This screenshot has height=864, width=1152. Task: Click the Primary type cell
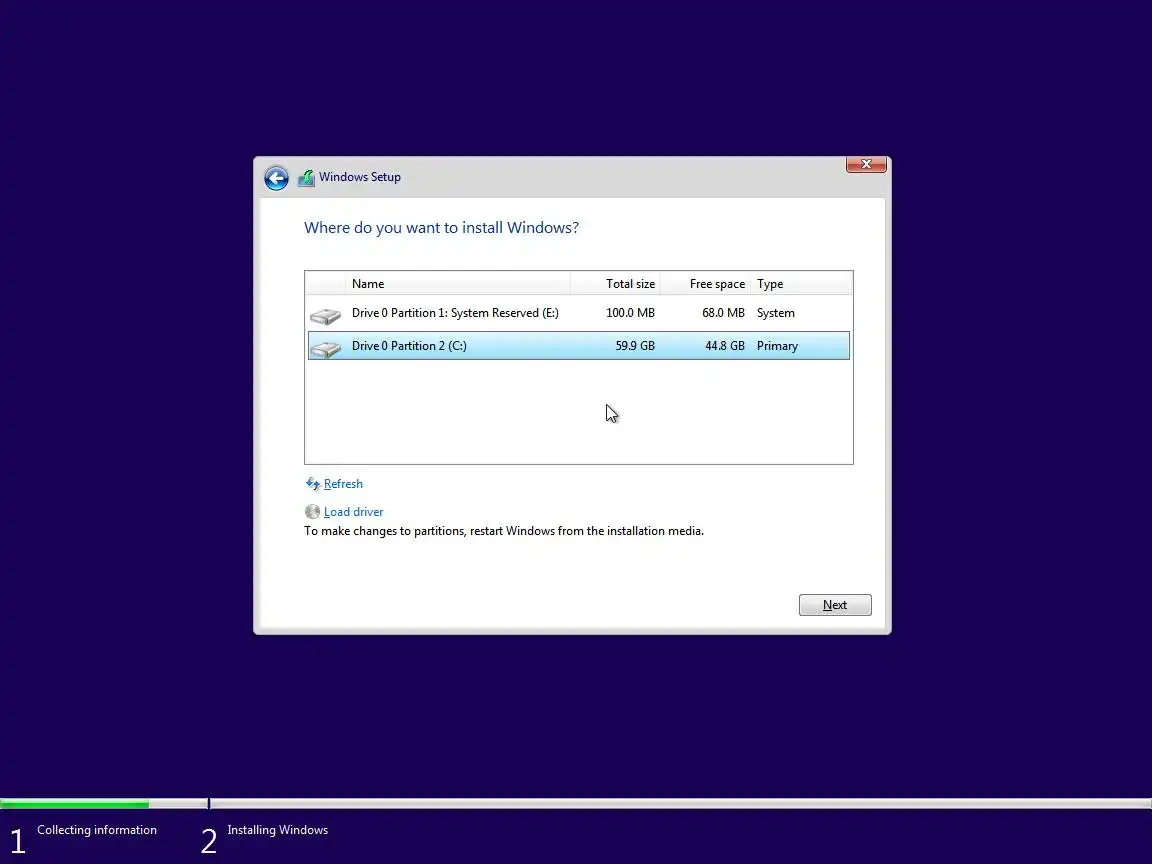(777, 346)
